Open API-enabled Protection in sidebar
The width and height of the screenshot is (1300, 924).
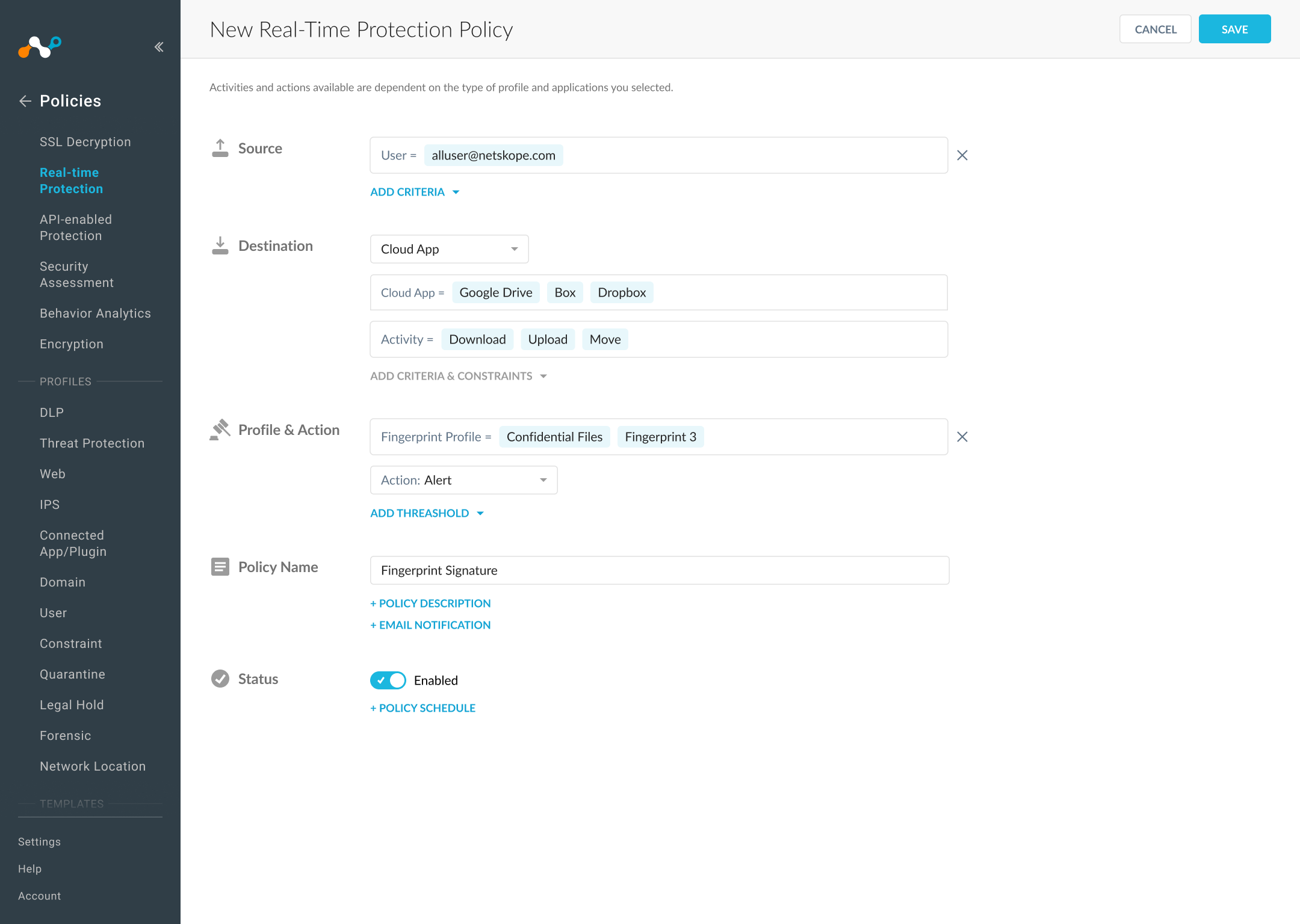76,227
